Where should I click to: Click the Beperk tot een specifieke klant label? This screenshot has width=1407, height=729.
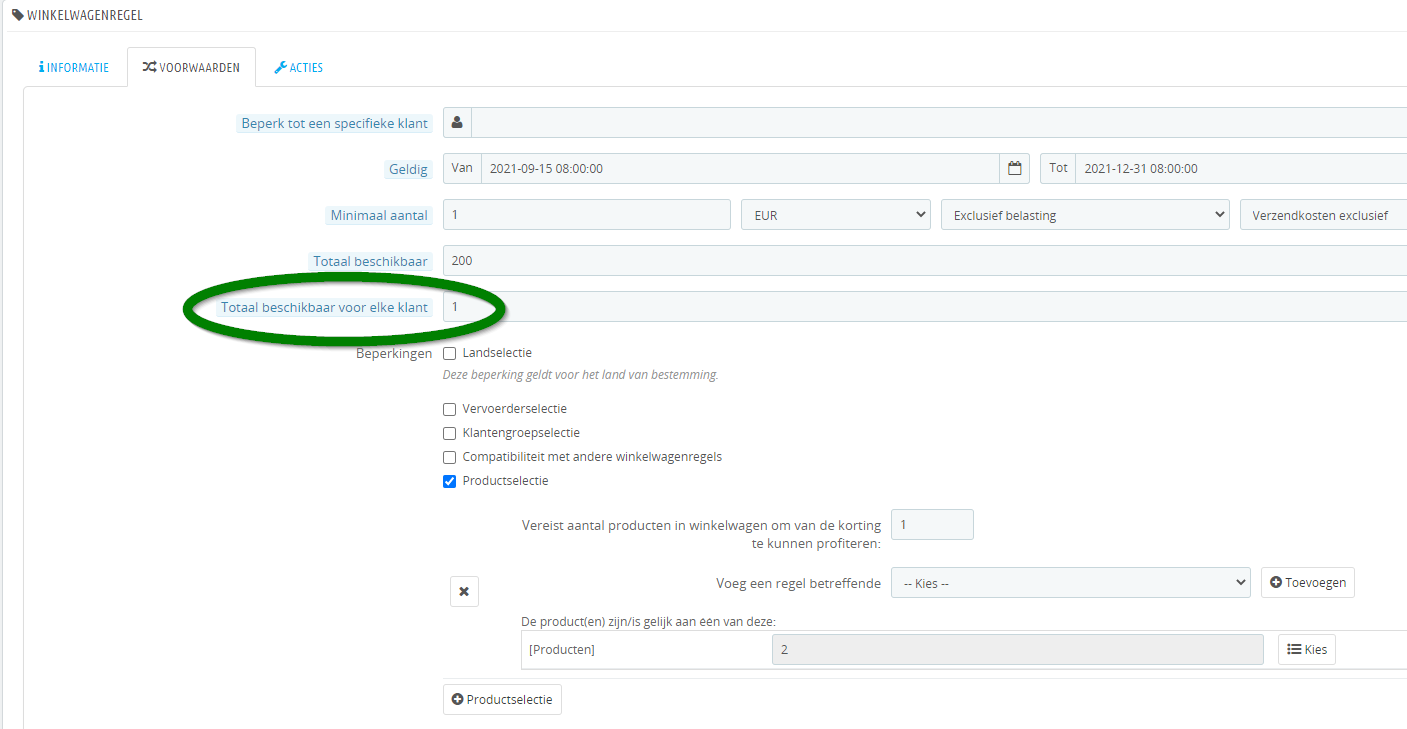click(334, 124)
